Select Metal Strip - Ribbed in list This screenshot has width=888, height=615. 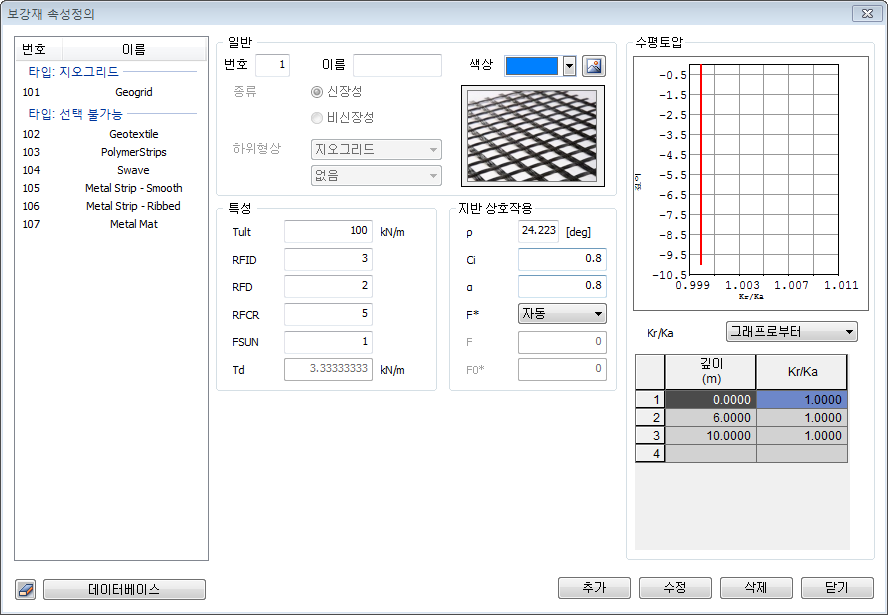[133, 206]
